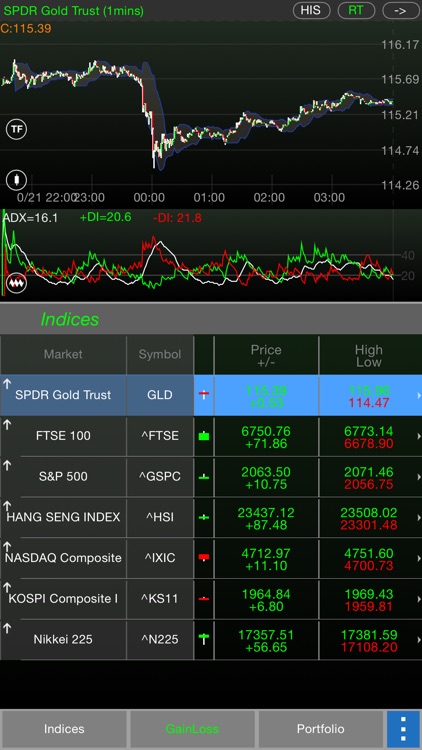The image size is (422, 750).
Task: Tap the candle icon in the ^N225 row
Action: tap(204, 639)
